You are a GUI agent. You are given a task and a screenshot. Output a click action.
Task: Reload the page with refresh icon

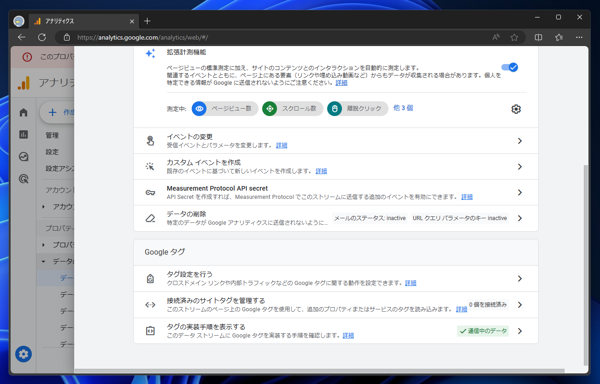pos(42,37)
